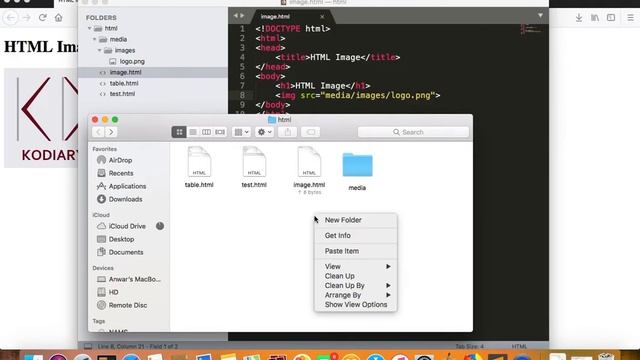Screen dimensions: 640x360
Task: Open Documents in Finder sidebar
Action: point(120,252)
